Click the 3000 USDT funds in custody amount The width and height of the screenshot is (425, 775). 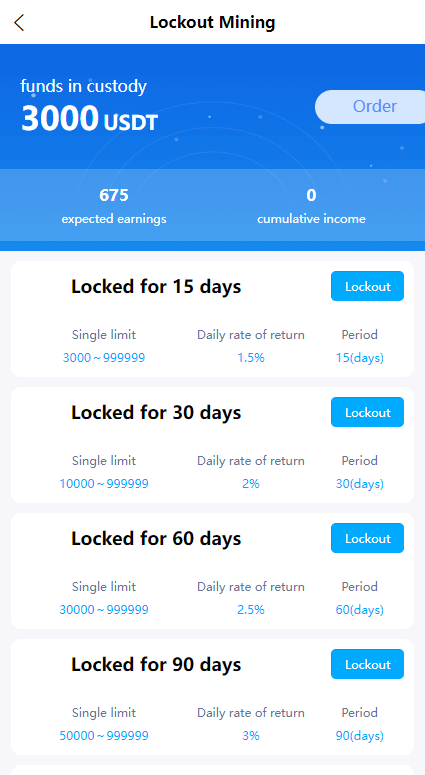(89, 119)
